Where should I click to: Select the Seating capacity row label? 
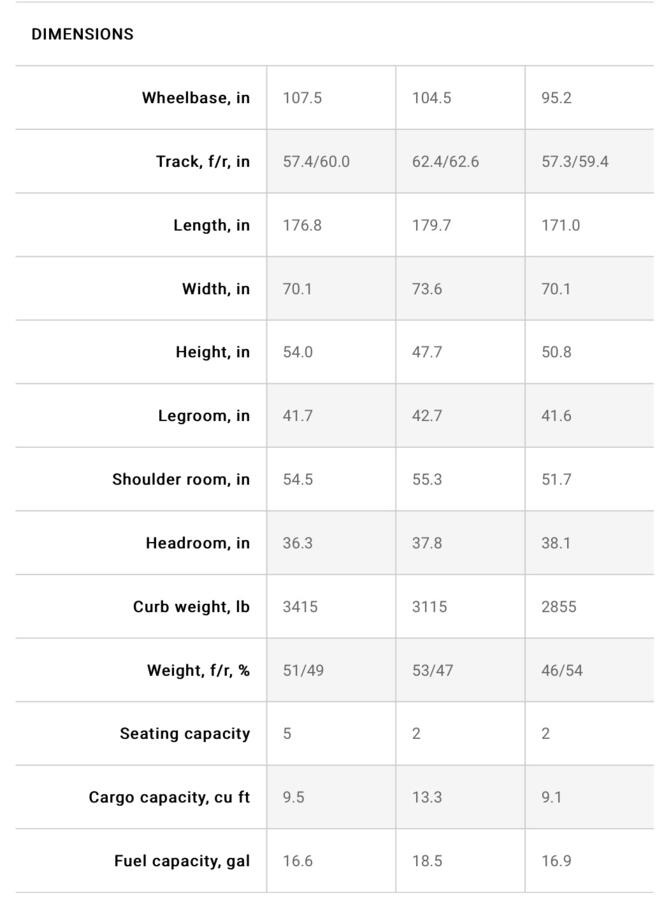point(185,734)
